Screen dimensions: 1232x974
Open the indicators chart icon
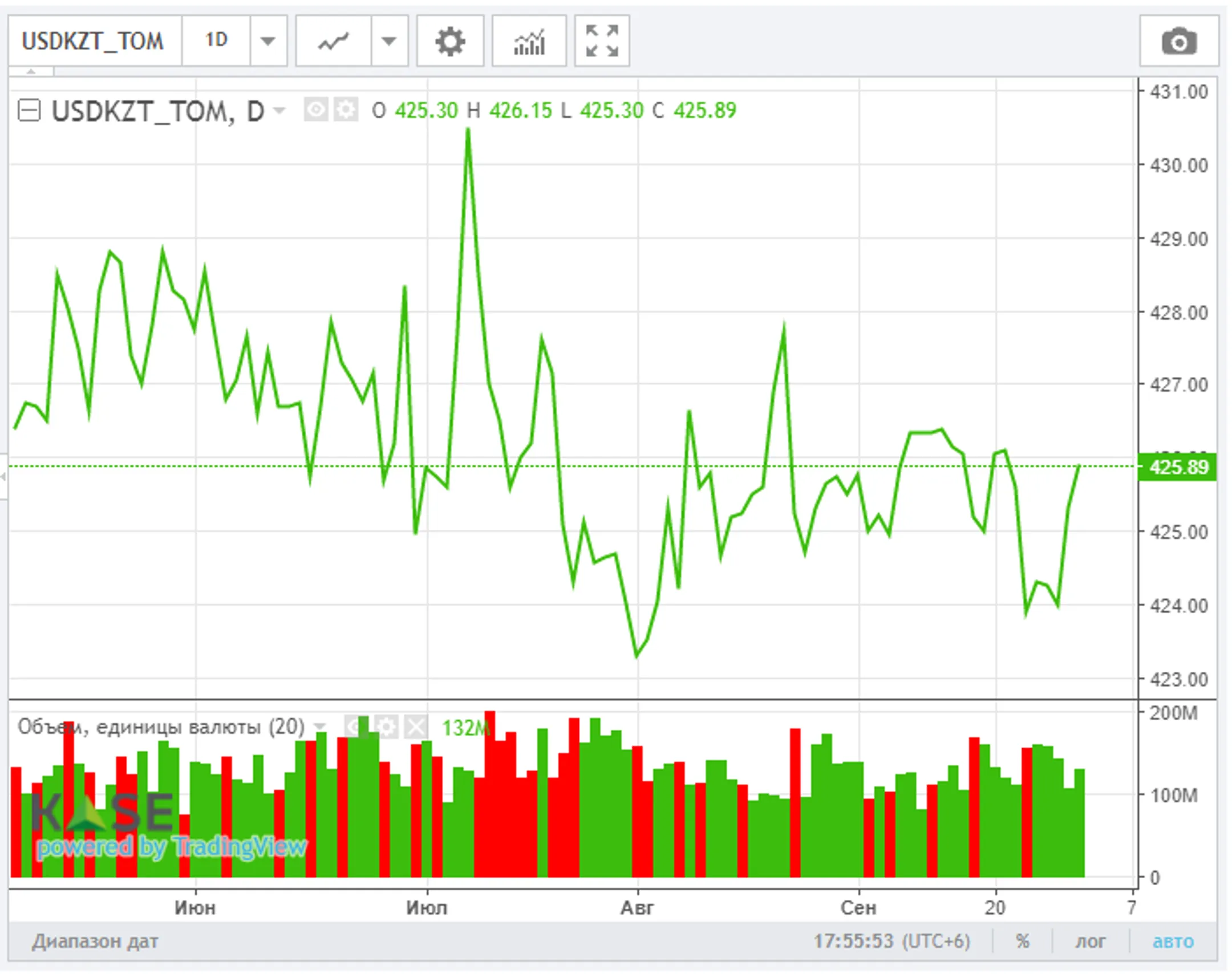click(x=529, y=41)
